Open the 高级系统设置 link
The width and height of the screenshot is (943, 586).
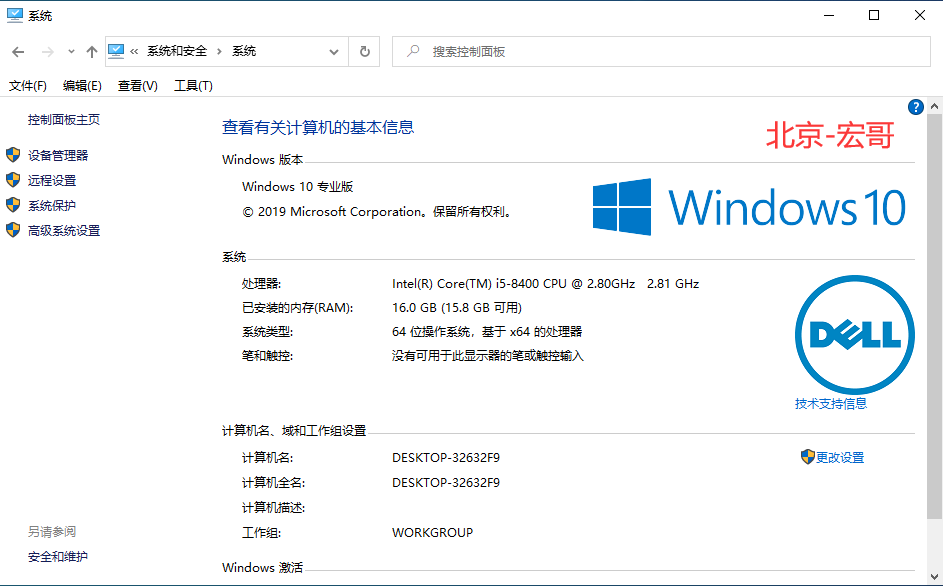64,230
